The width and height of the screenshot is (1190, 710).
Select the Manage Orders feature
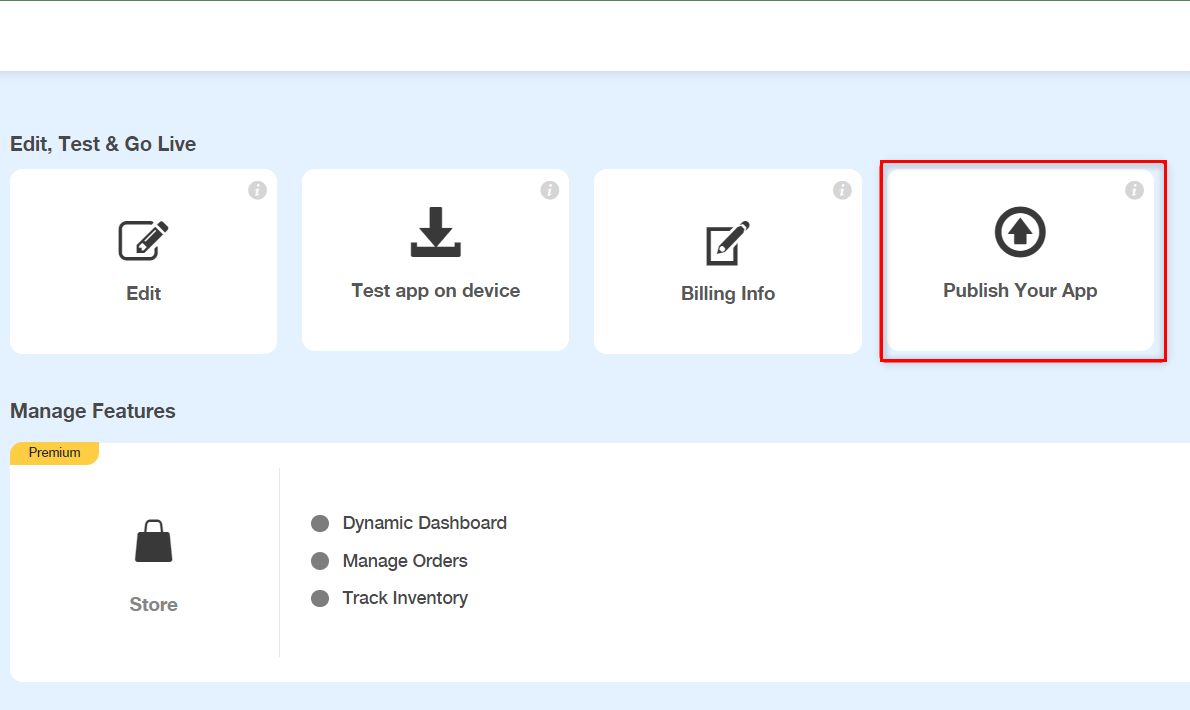[404, 560]
